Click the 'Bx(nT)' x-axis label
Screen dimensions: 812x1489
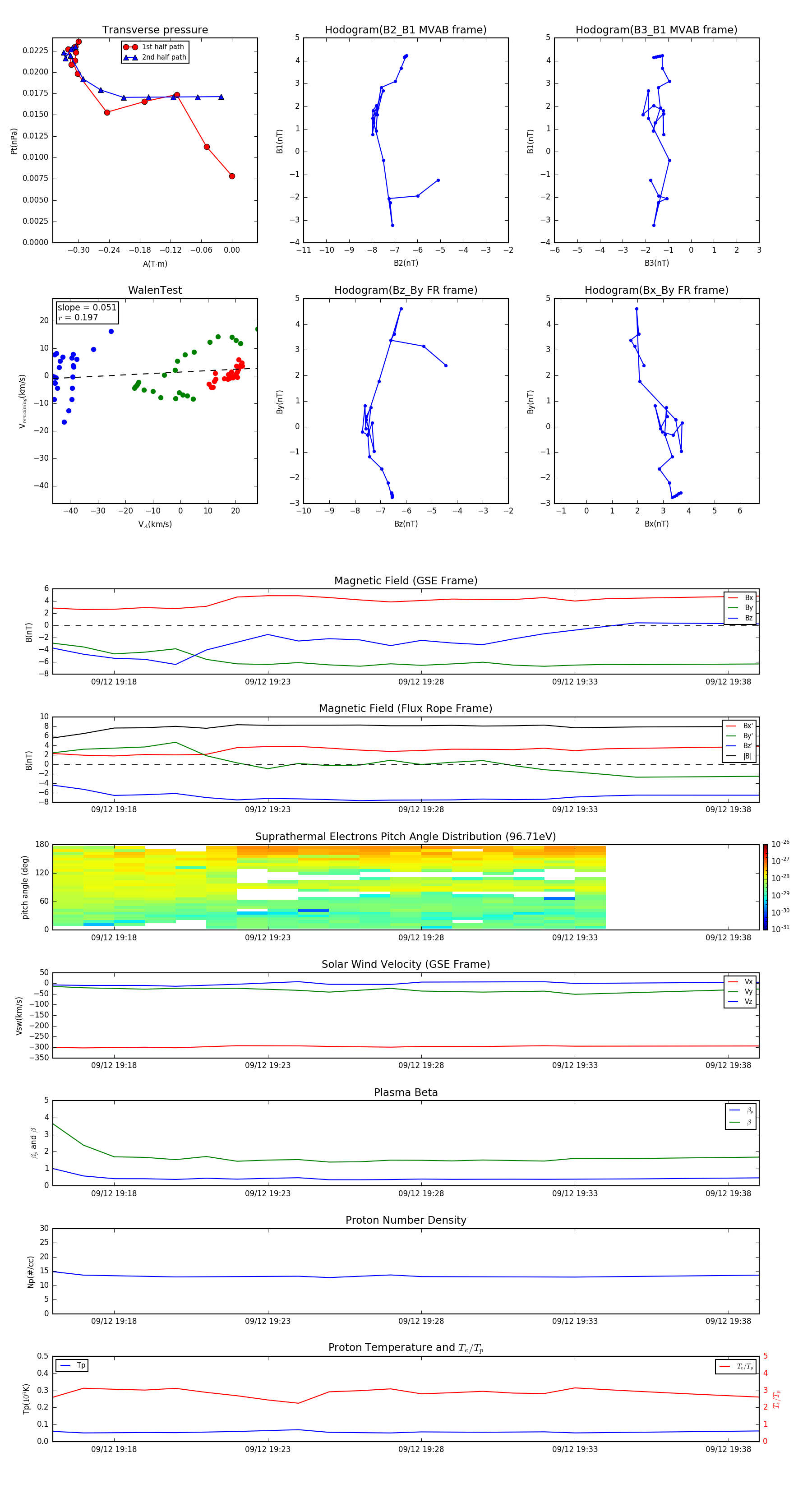click(x=656, y=524)
